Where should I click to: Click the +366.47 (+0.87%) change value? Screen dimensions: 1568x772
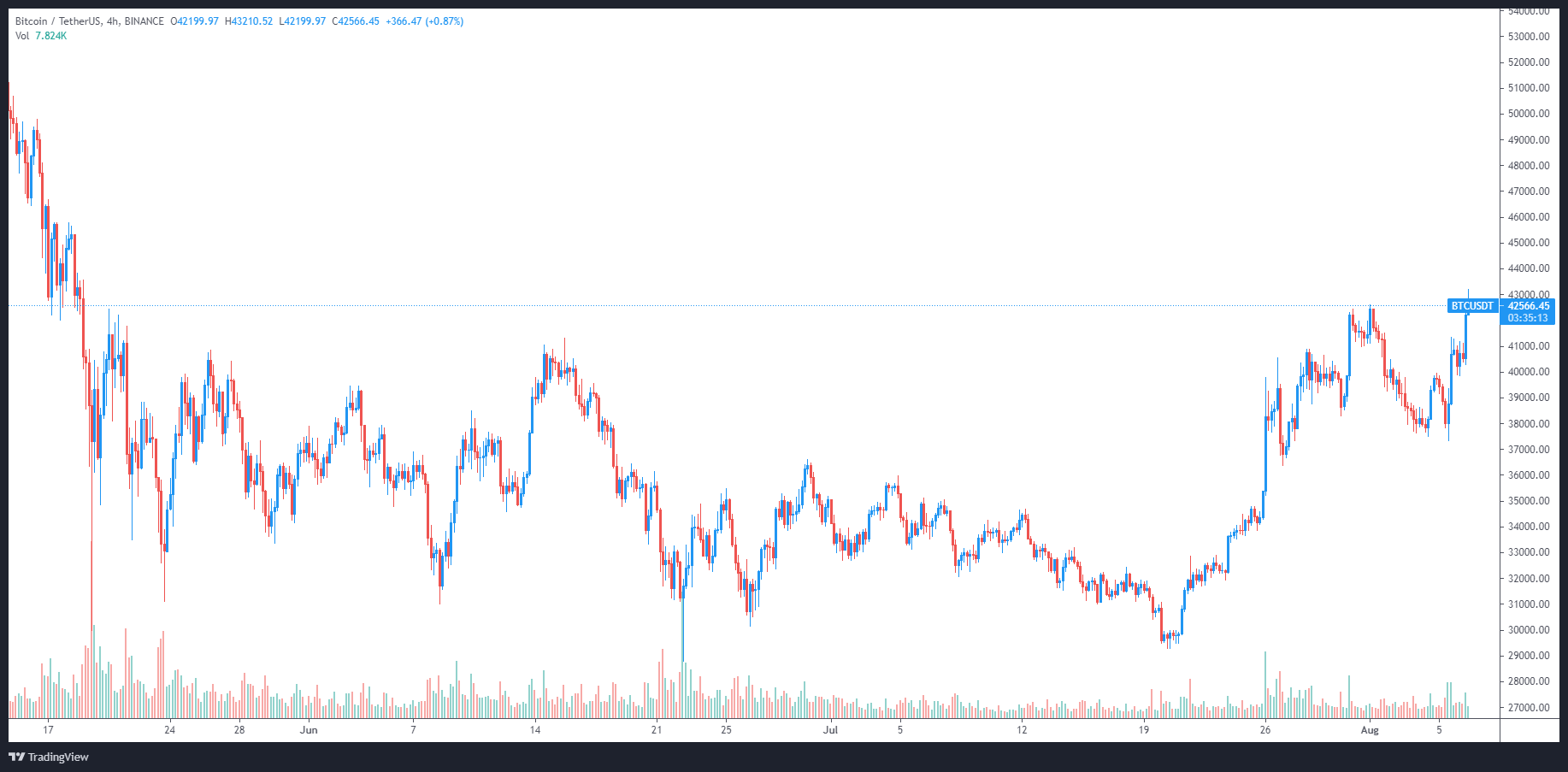[425, 21]
